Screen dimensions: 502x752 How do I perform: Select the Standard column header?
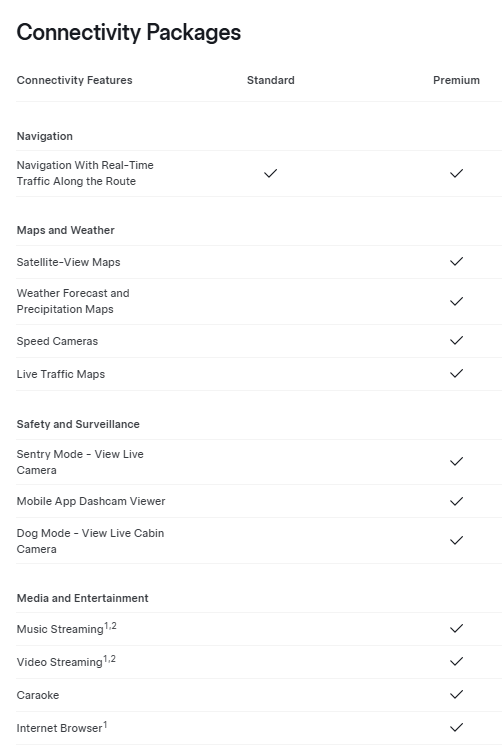(x=270, y=80)
